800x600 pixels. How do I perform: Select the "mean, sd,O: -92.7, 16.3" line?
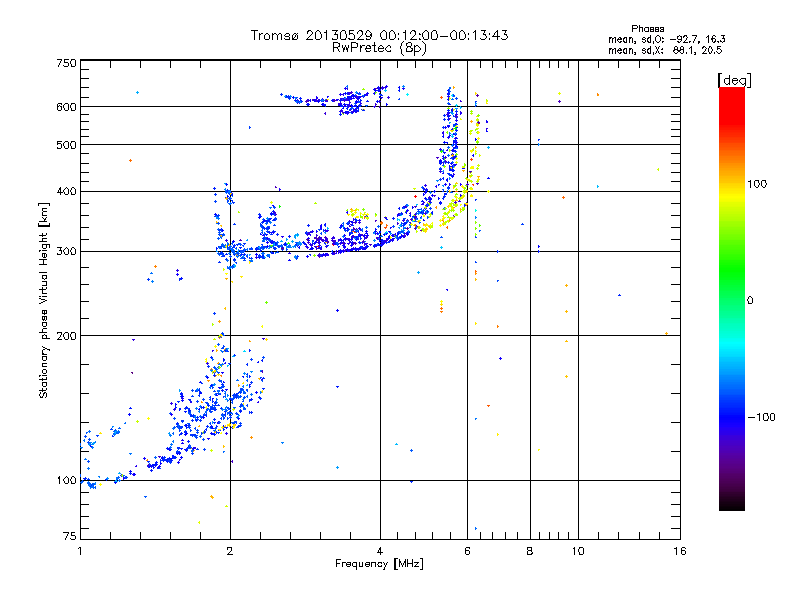667,39
